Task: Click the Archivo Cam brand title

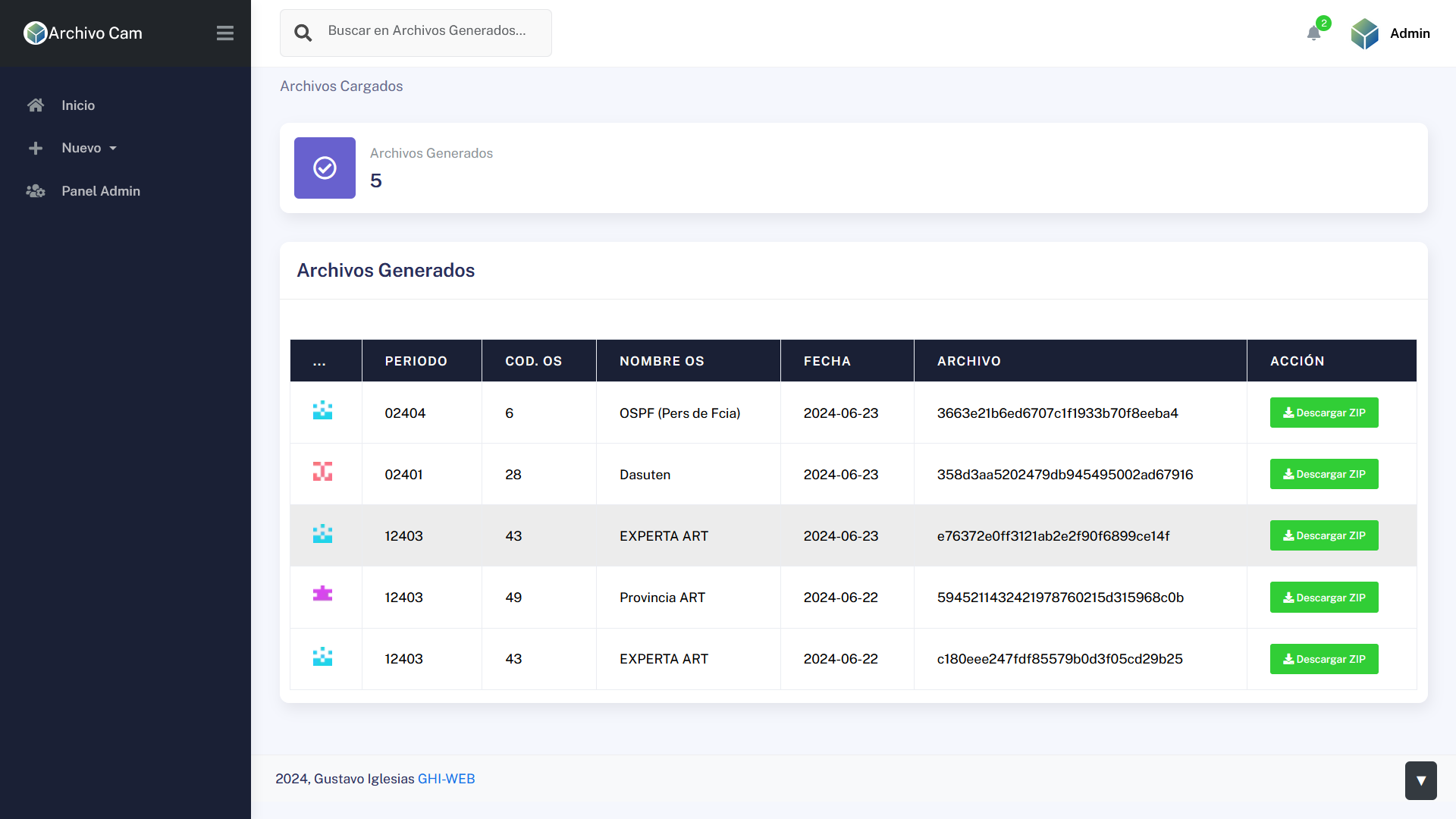Action: pos(96,33)
